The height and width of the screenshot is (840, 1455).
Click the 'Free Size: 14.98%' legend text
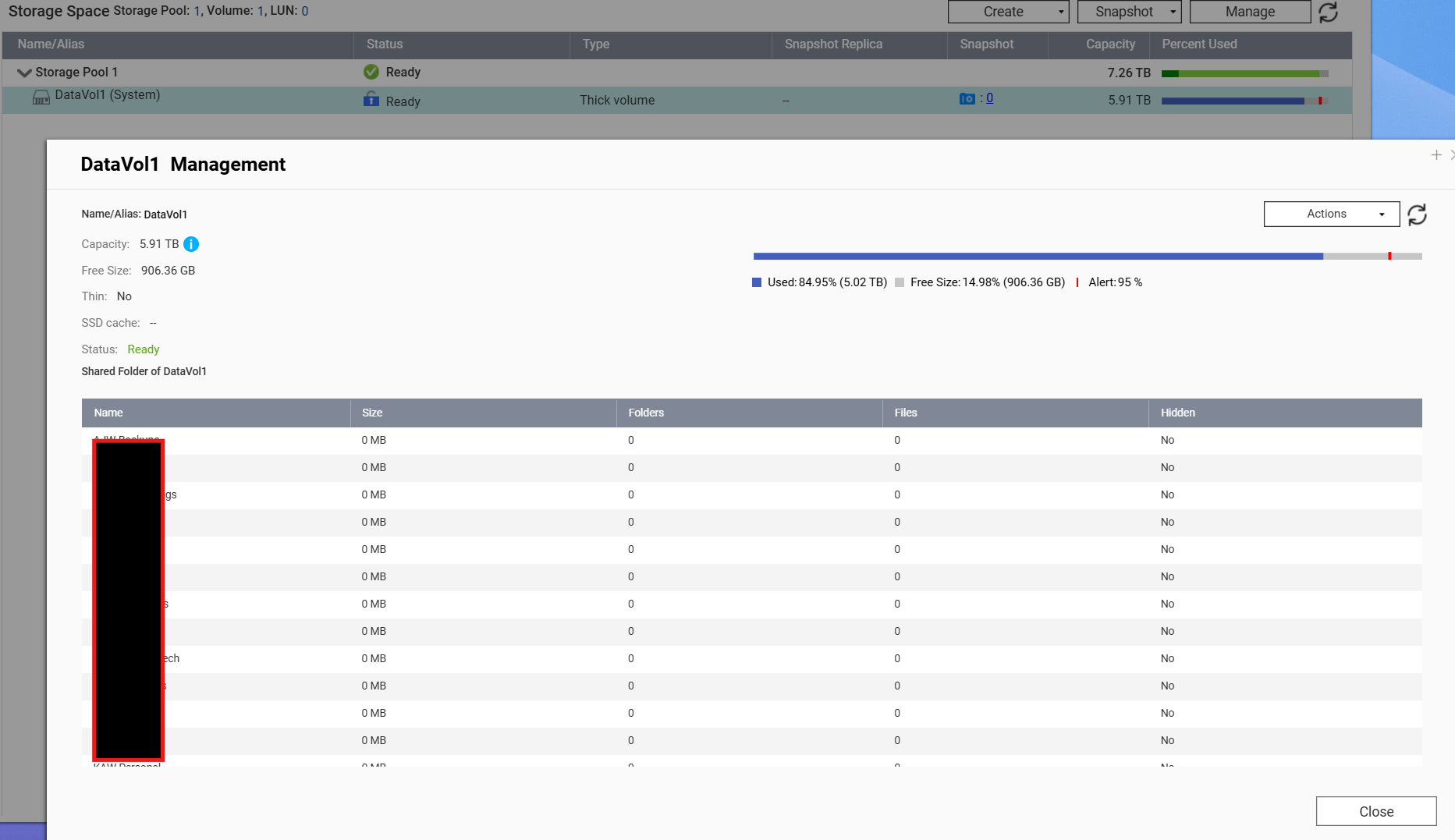pyautogui.click(x=988, y=282)
